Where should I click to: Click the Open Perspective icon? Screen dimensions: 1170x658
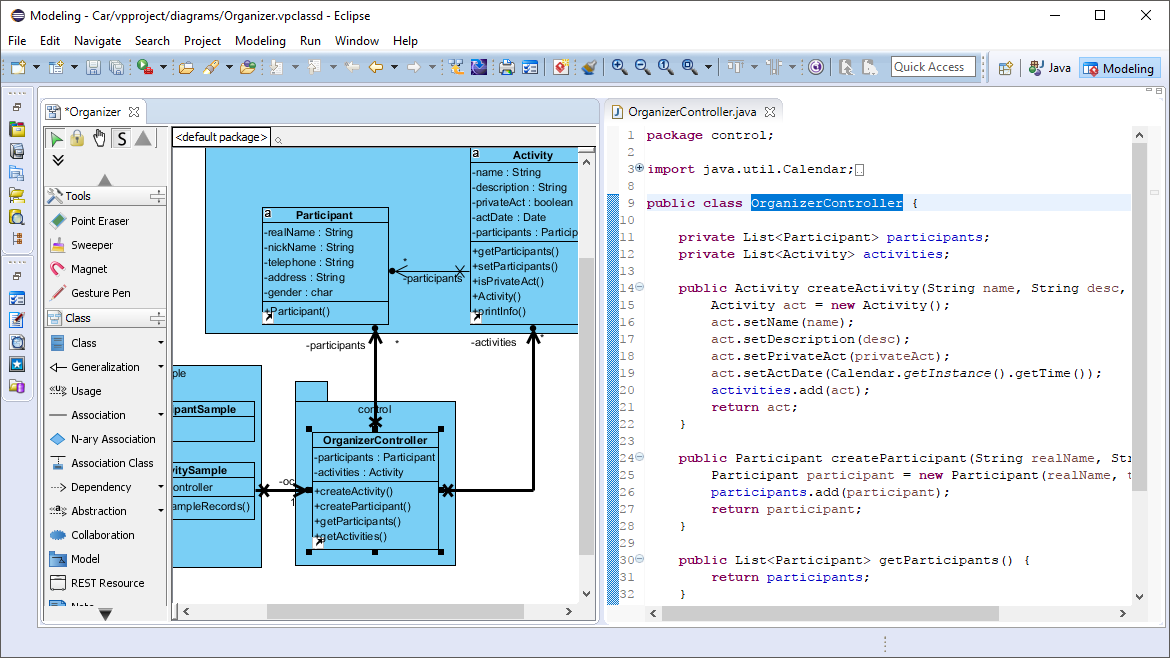pos(1006,68)
